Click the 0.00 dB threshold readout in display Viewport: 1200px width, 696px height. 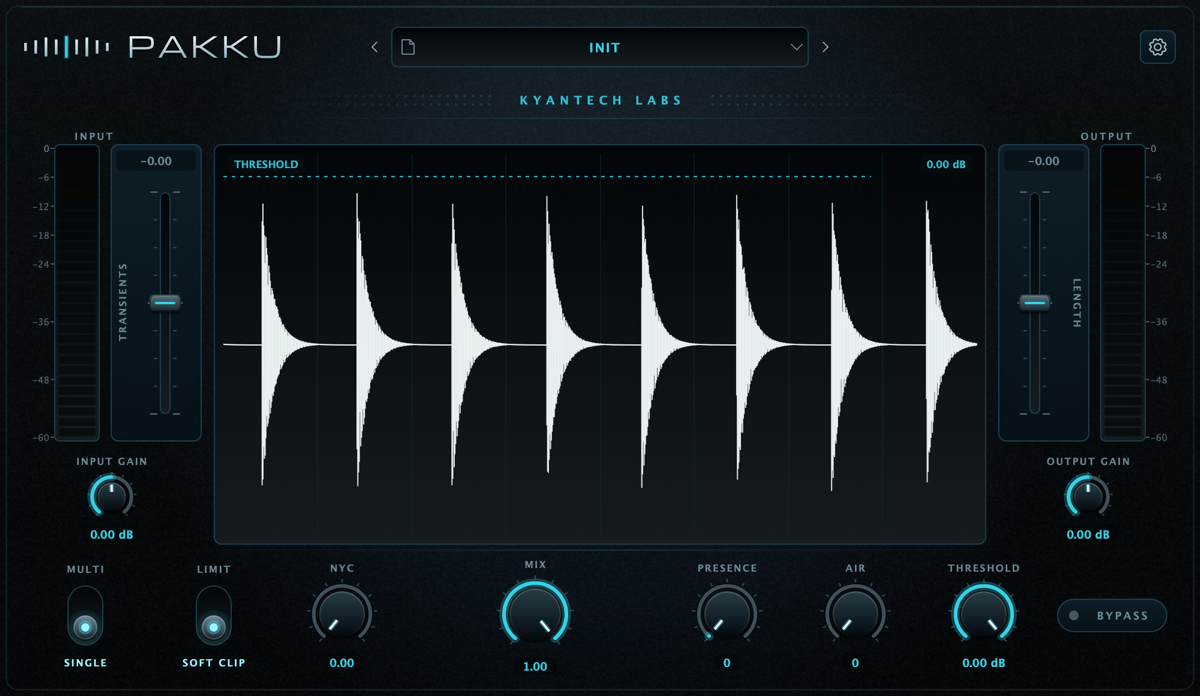(946, 165)
